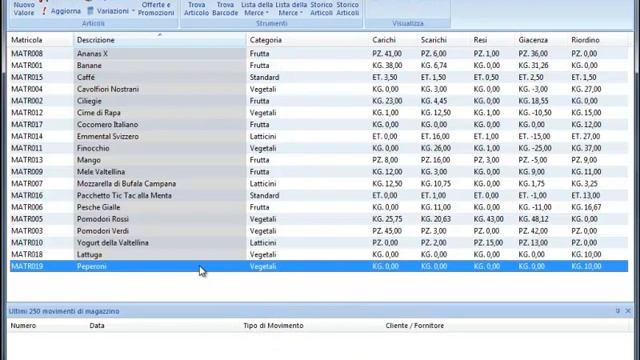The height and width of the screenshot is (360, 640).
Task: Select Cavolfiori Nostrani article
Action: click(x=108, y=89)
